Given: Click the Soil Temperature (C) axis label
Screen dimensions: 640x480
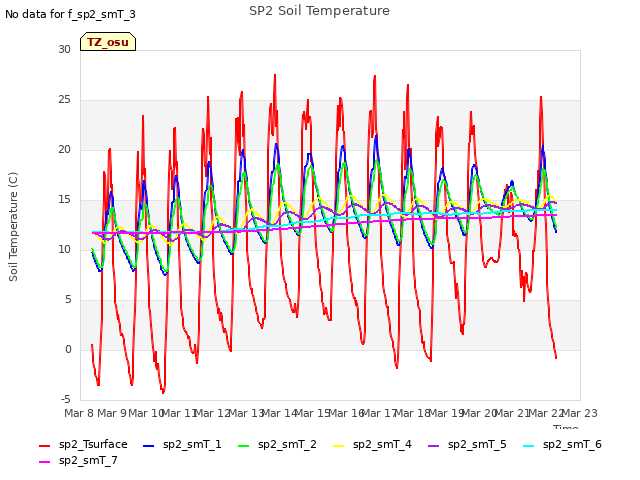Looking at the screenshot, I should tap(13, 227).
